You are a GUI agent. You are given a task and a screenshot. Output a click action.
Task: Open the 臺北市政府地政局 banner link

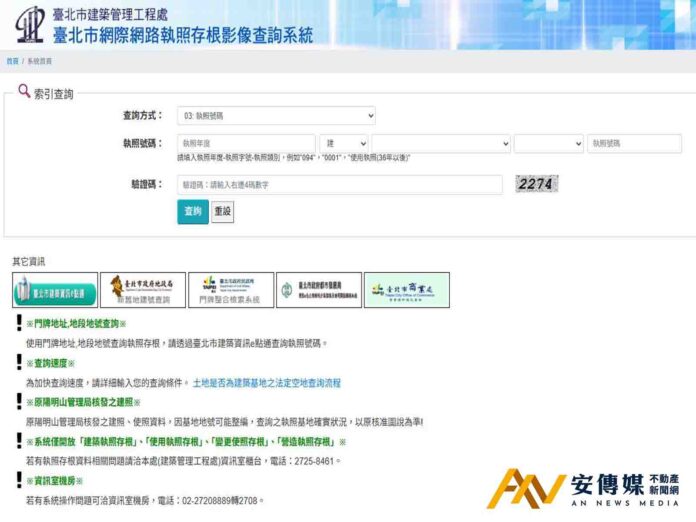(x=143, y=290)
